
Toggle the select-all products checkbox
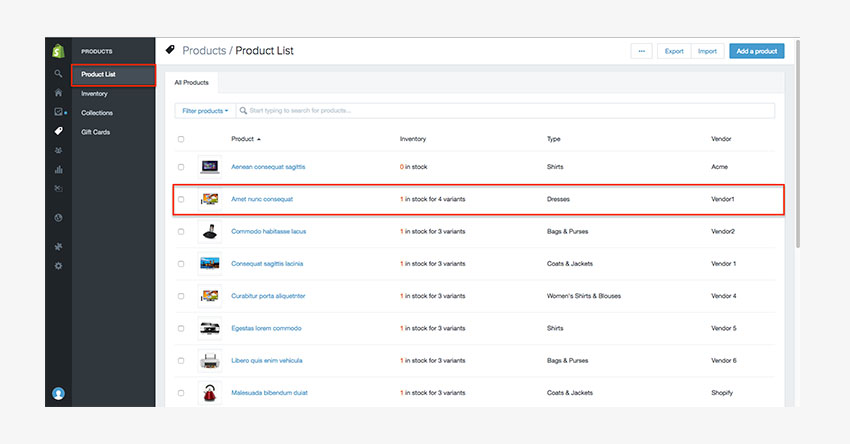click(x=181, y=139)
